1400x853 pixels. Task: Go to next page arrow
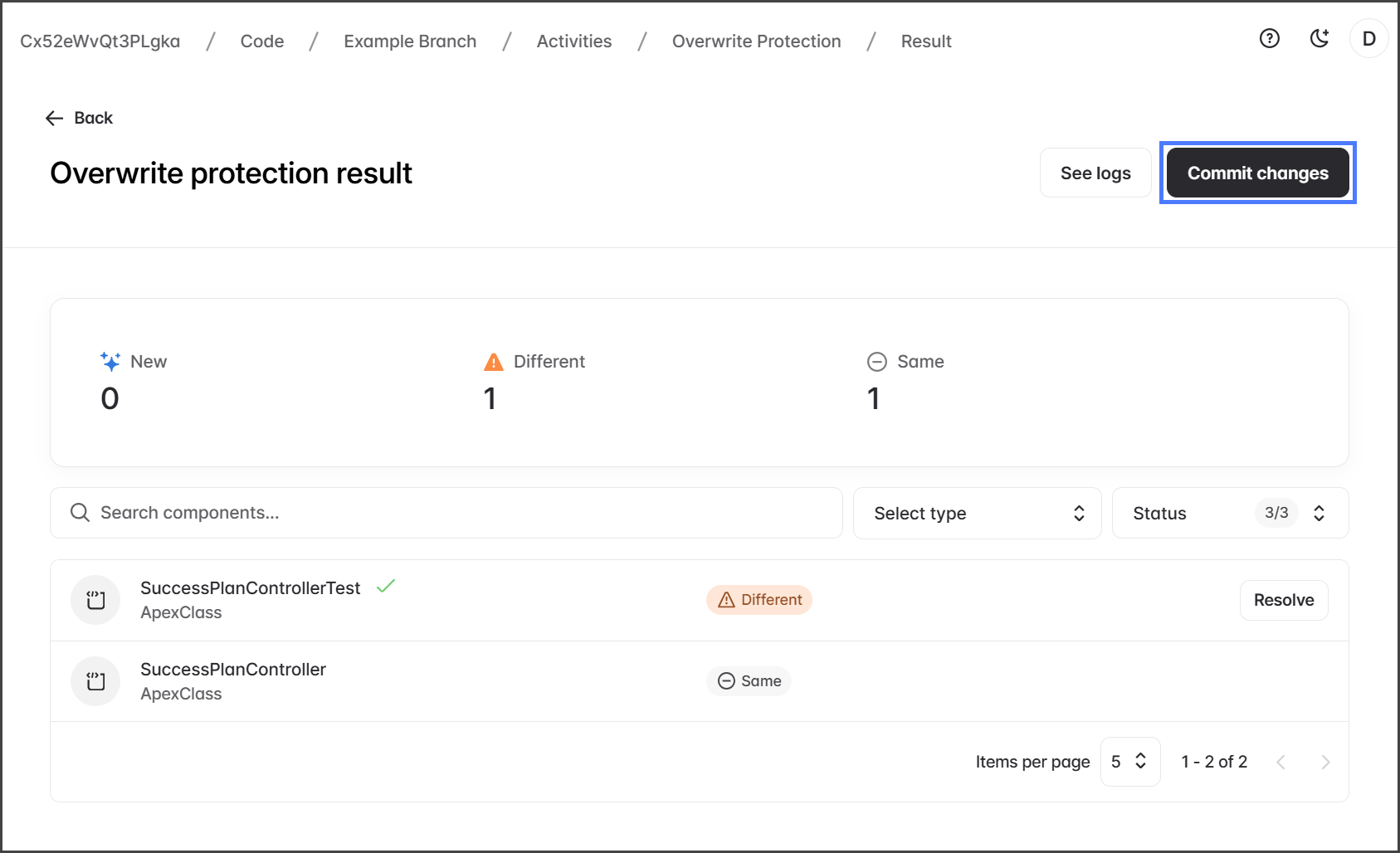click(x=1324, y=762)
